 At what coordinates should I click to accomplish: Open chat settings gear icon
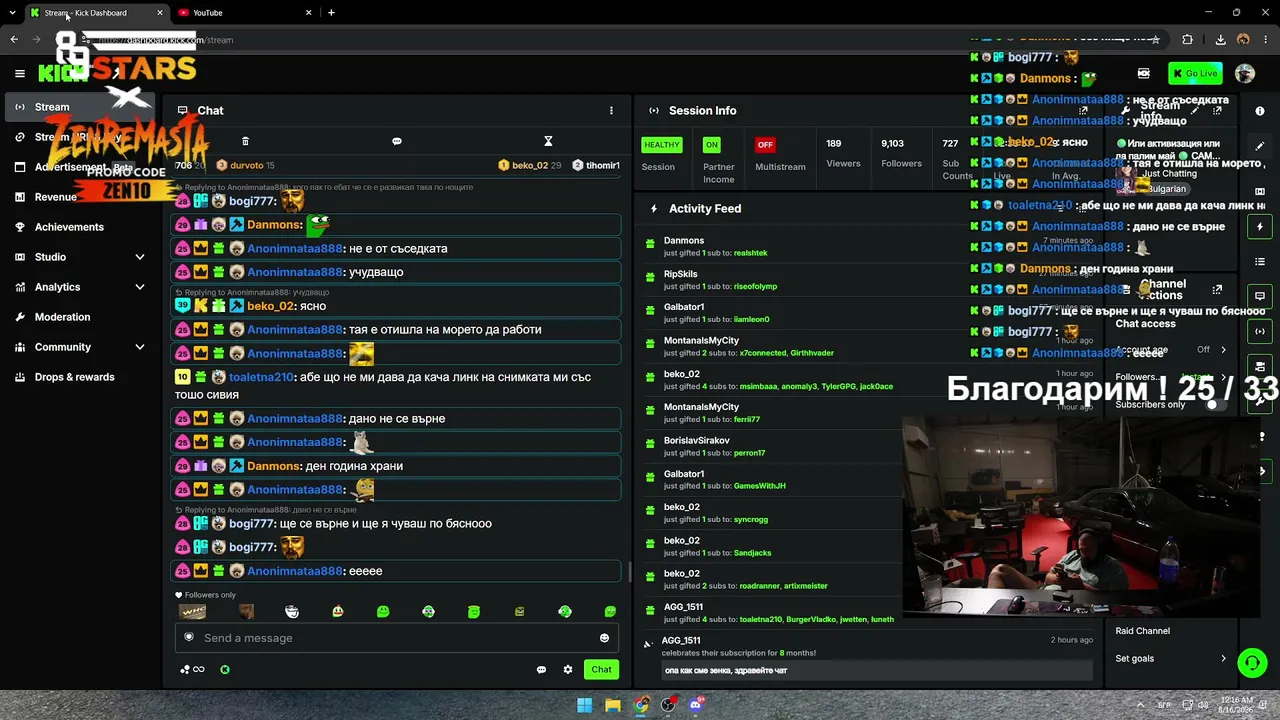568,670
